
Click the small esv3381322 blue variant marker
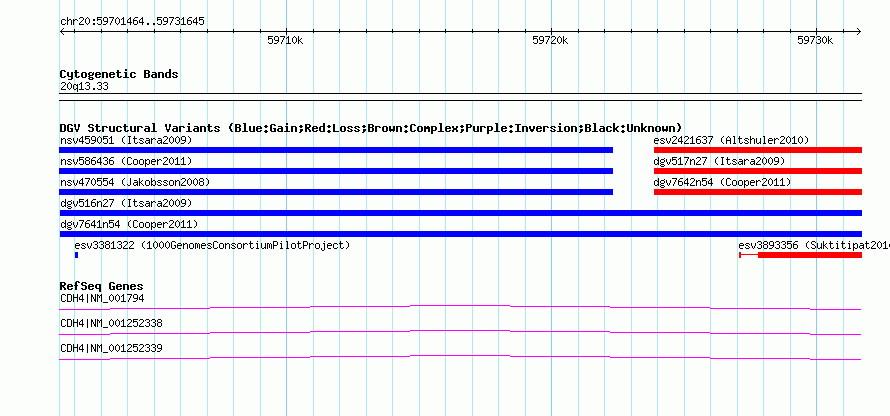click(x=76, y=255)
